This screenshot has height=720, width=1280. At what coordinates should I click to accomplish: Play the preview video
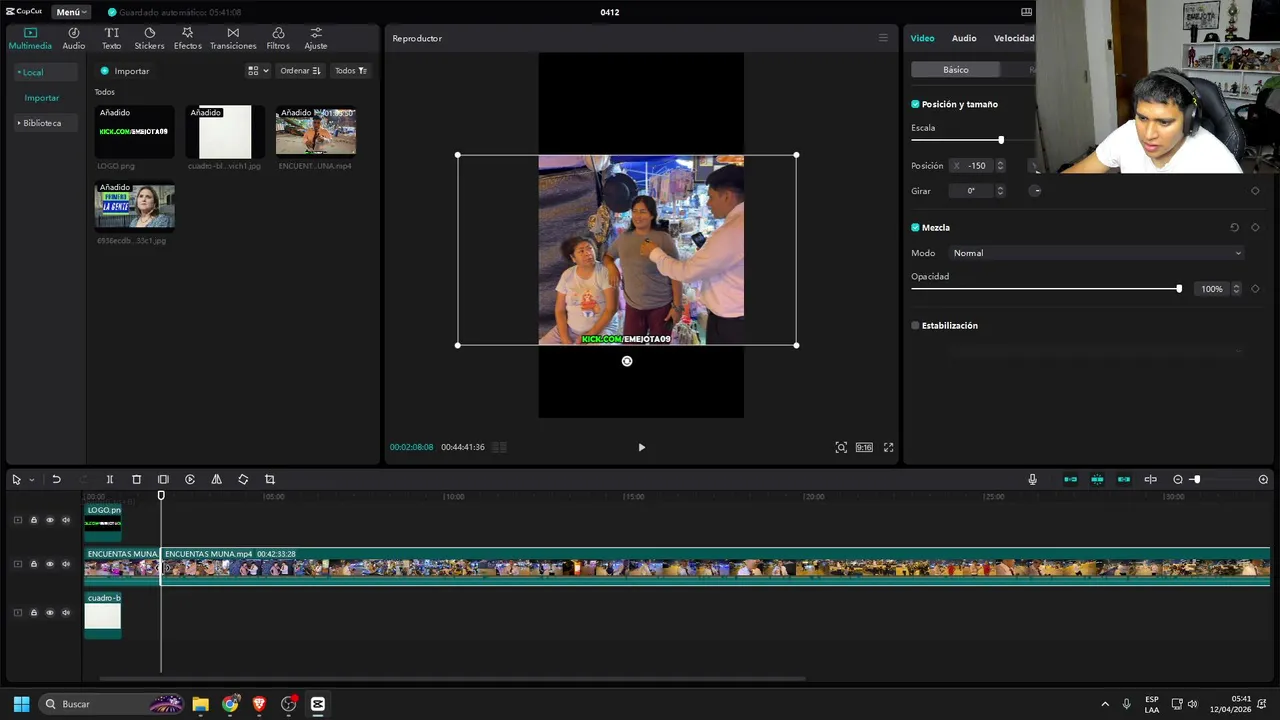click(641, 447)
